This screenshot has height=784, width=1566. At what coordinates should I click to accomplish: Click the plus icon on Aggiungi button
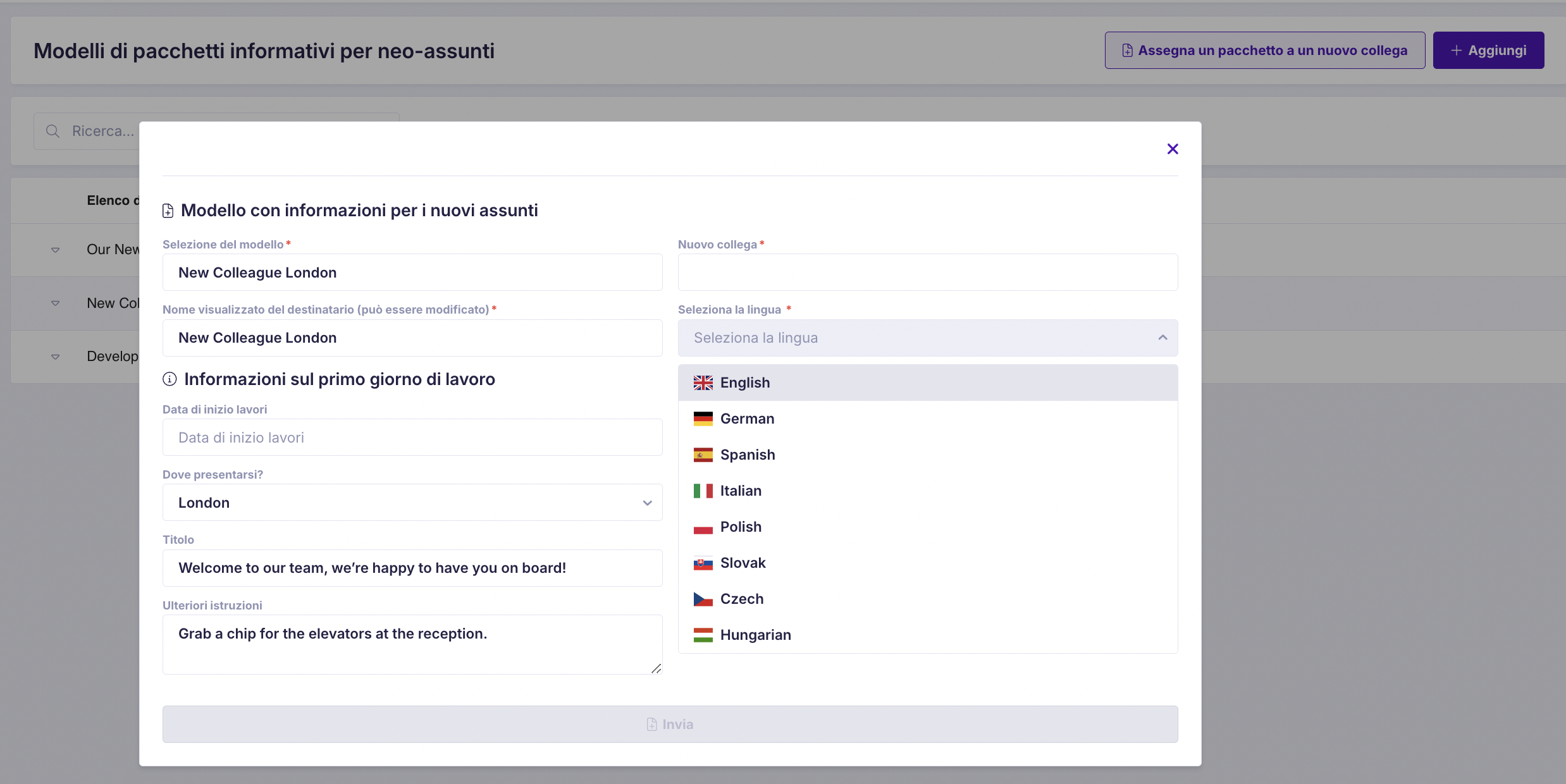pos(1456,50)
